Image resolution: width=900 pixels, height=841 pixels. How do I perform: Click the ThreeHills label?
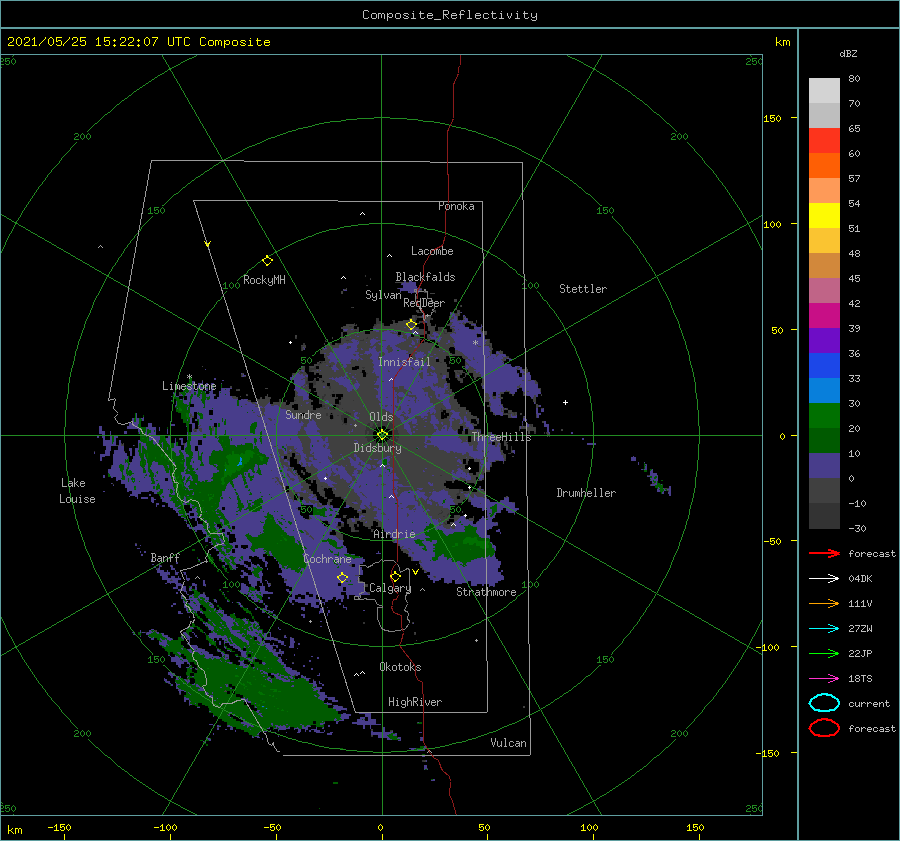tap(502, 437)
